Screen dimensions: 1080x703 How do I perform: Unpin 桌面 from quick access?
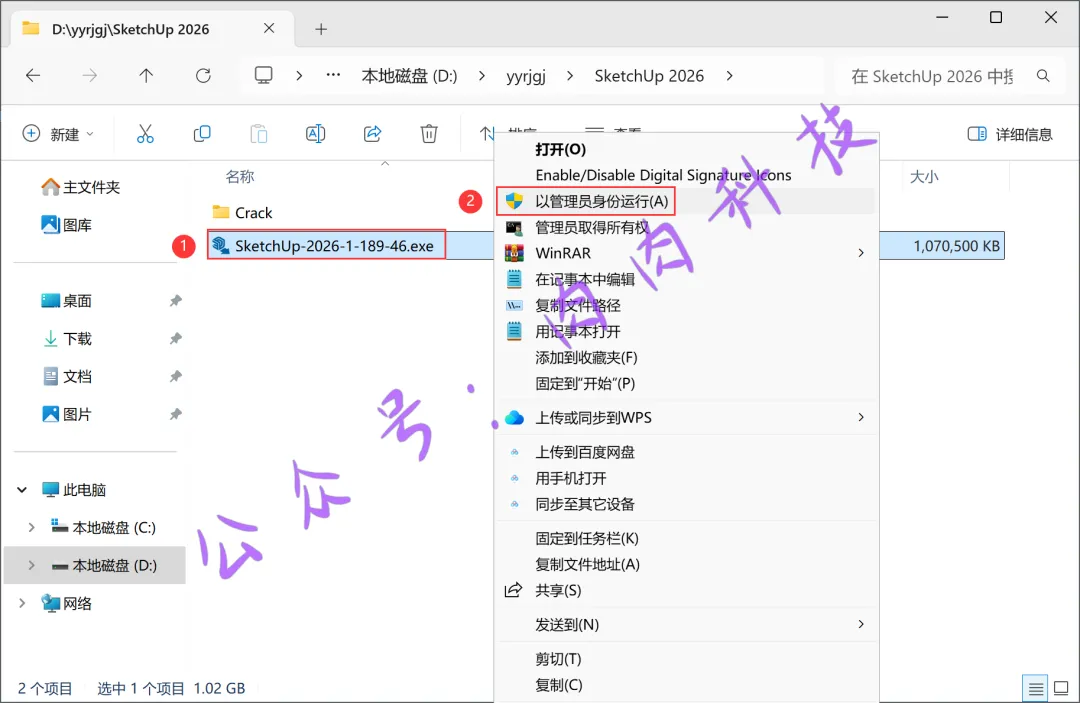176,301
